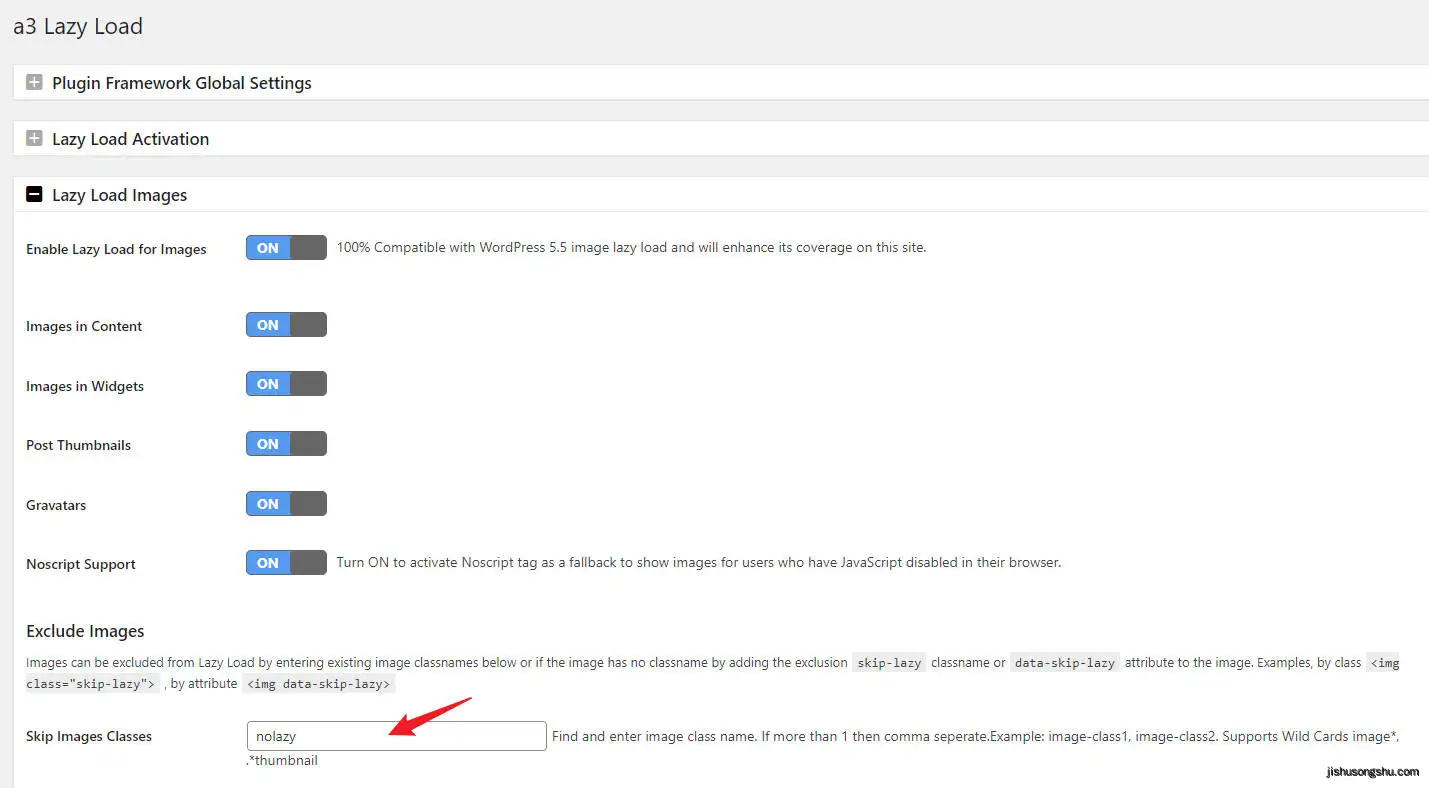
Task: Click the Images in Content label
Action: 84,326
